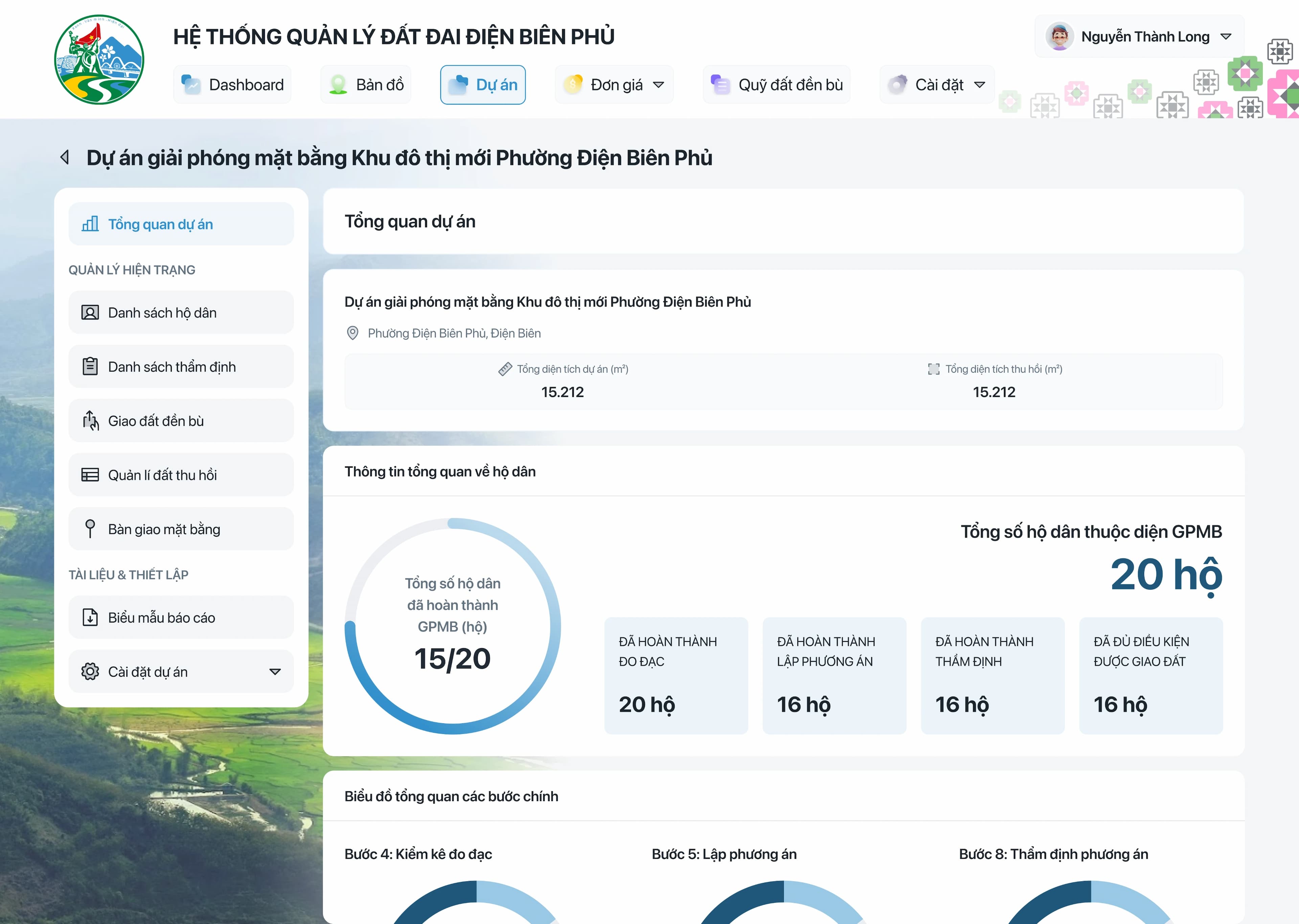
Task: Open the user account dropdown arrow
Action: pyautogui.click(x=1226, y=37)
